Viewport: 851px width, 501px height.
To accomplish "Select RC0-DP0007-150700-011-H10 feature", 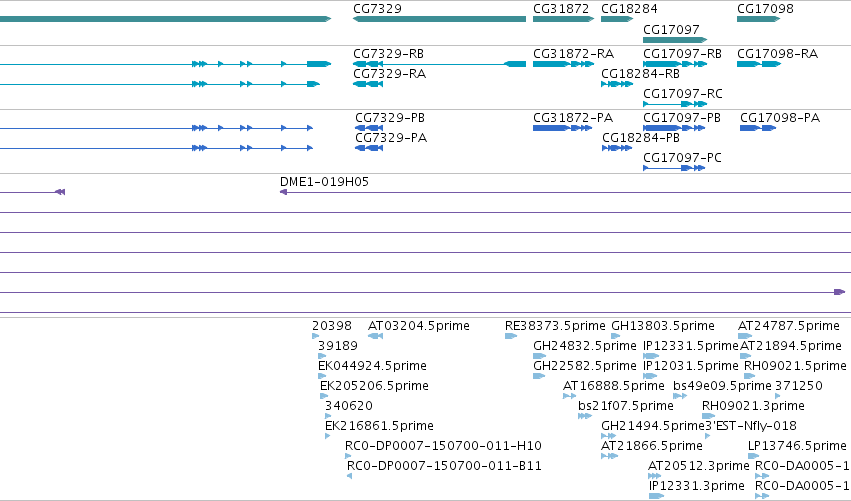I will point(348,456).
